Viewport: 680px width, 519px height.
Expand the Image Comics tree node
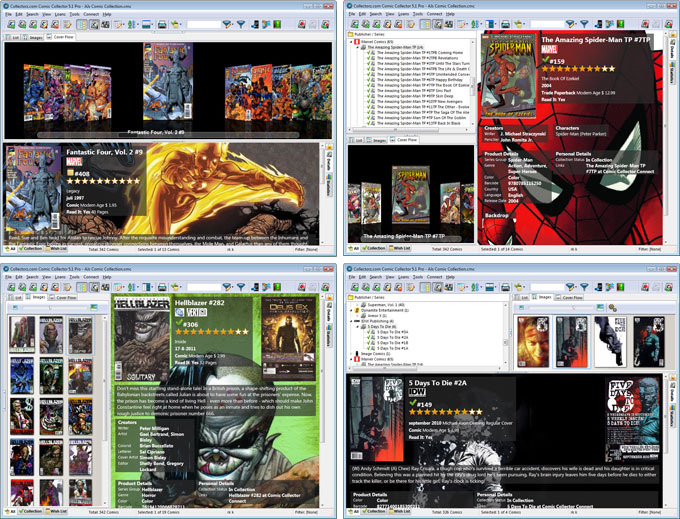point(350,352)
